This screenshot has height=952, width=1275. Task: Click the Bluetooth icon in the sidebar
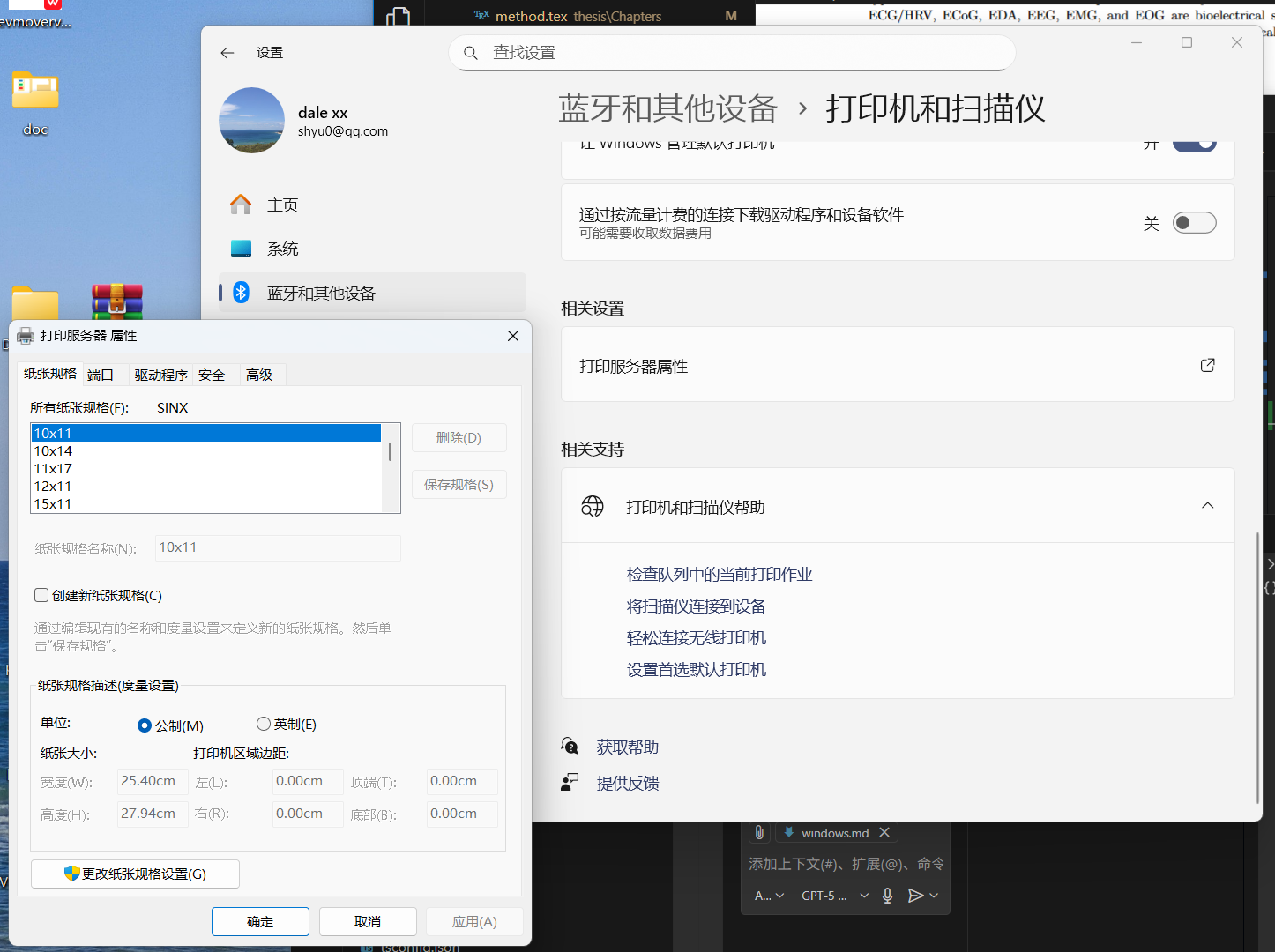[241, 293]
